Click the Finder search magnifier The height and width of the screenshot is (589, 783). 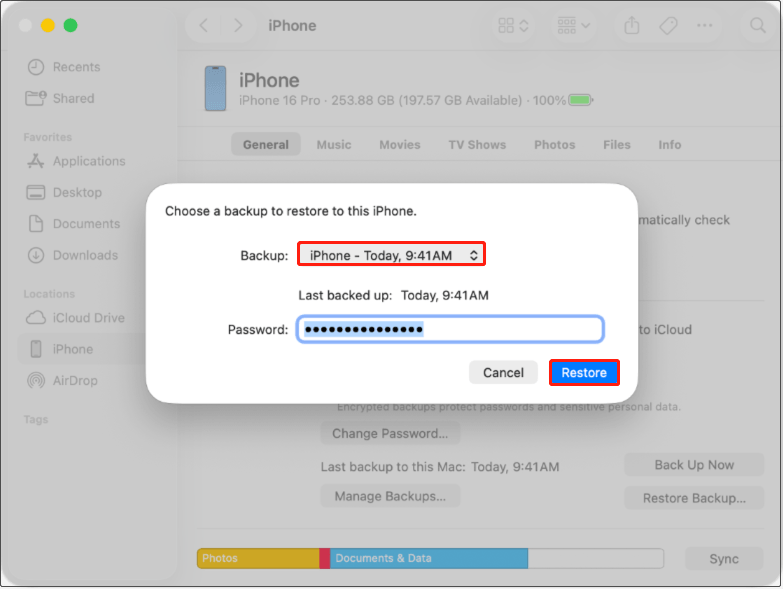[758, 25]
